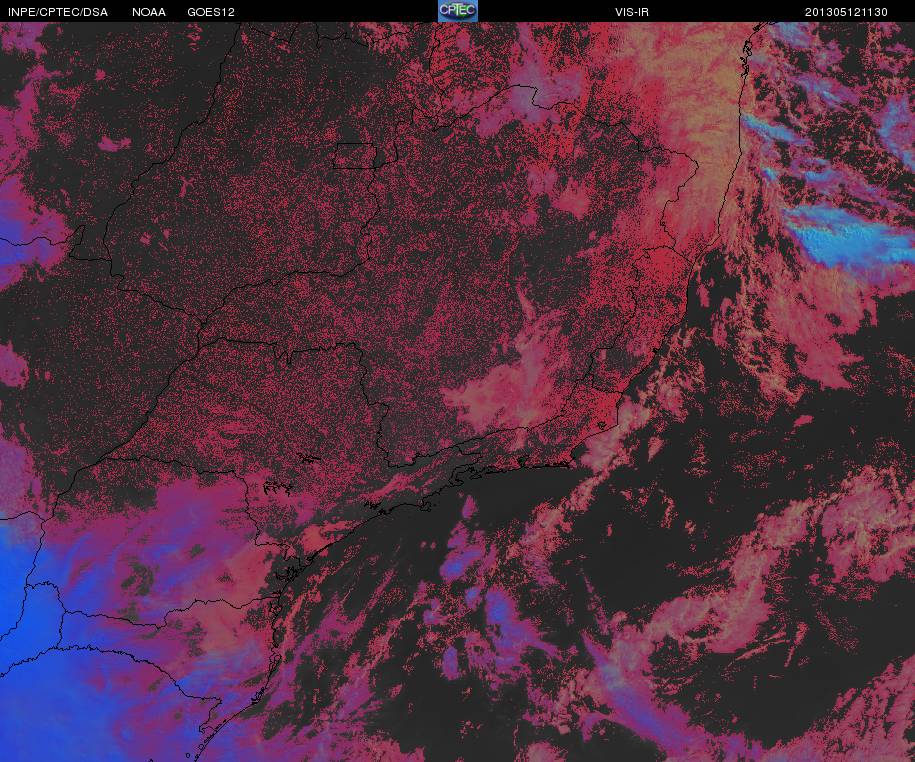Click the VIS-IR channel label
Screen dimensions: 915x762
[632, 12]
